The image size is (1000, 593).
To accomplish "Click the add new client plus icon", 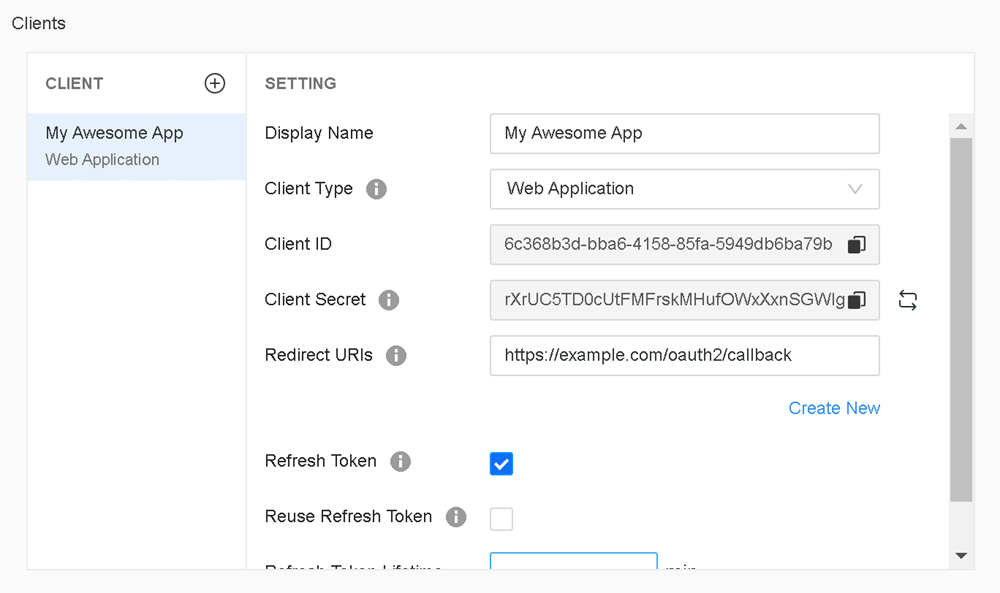I will [215, 83].
